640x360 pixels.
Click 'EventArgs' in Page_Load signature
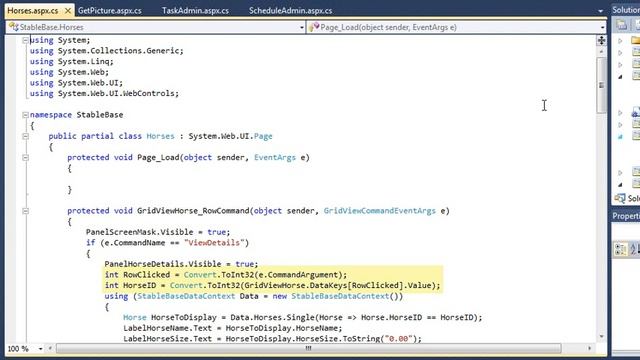click(275, 158)
